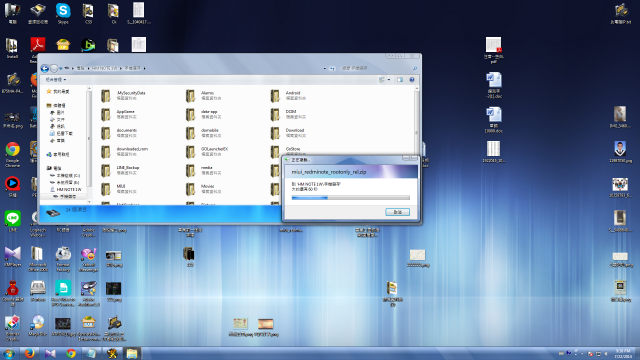Viewport: 640px width, 360px height.
Task: Open the Organize dropdown menu in Explorer
Action: 56,80
